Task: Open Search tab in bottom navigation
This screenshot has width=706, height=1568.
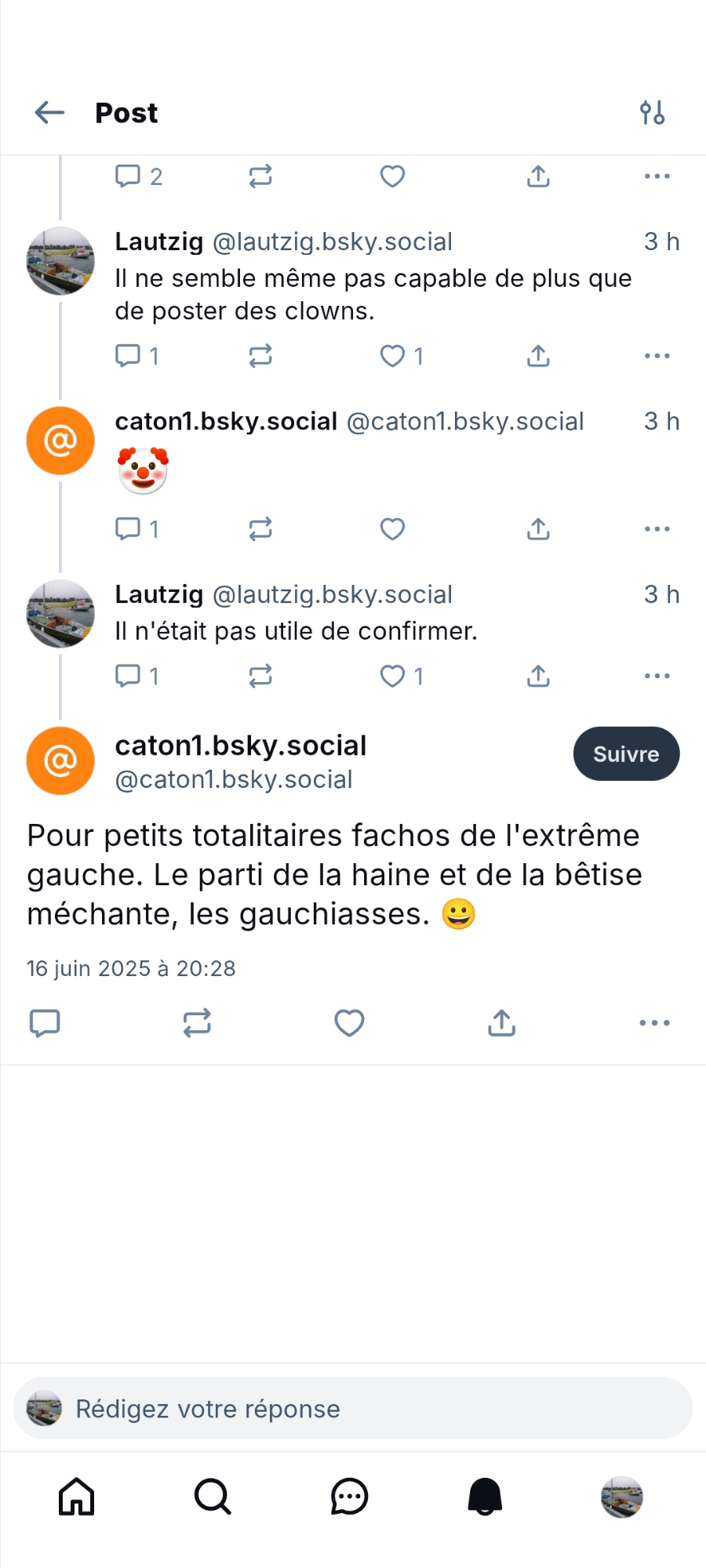Action: 213,1497
